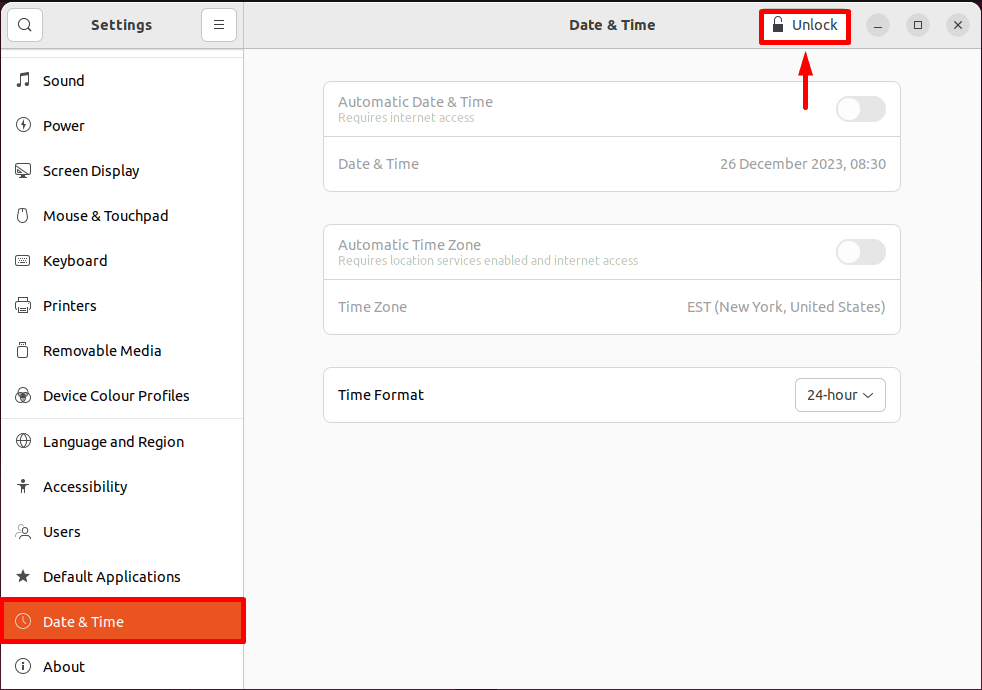
Task: Click the Keyboard icon in sidebar
Action: [23, 260]
